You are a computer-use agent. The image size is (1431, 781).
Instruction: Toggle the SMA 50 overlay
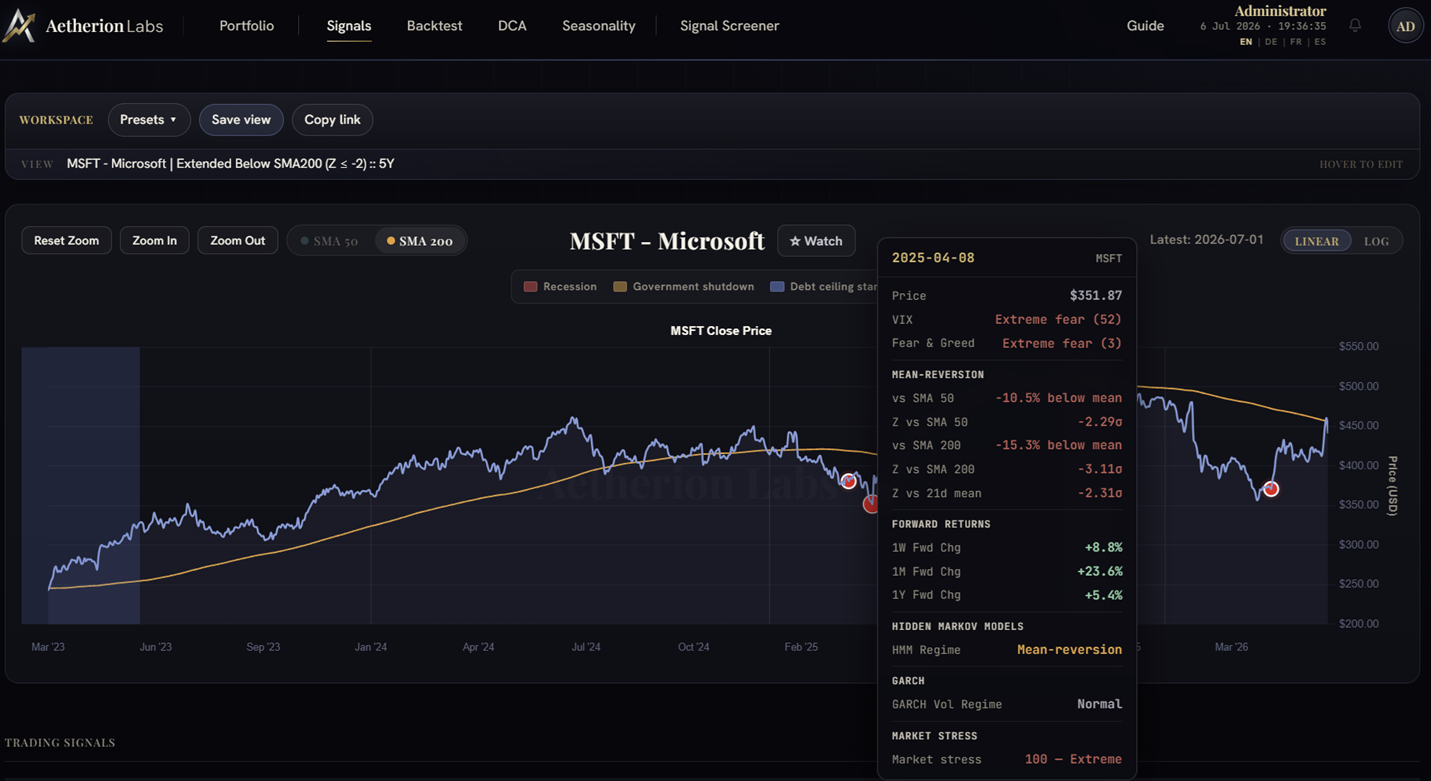[329, 241]
